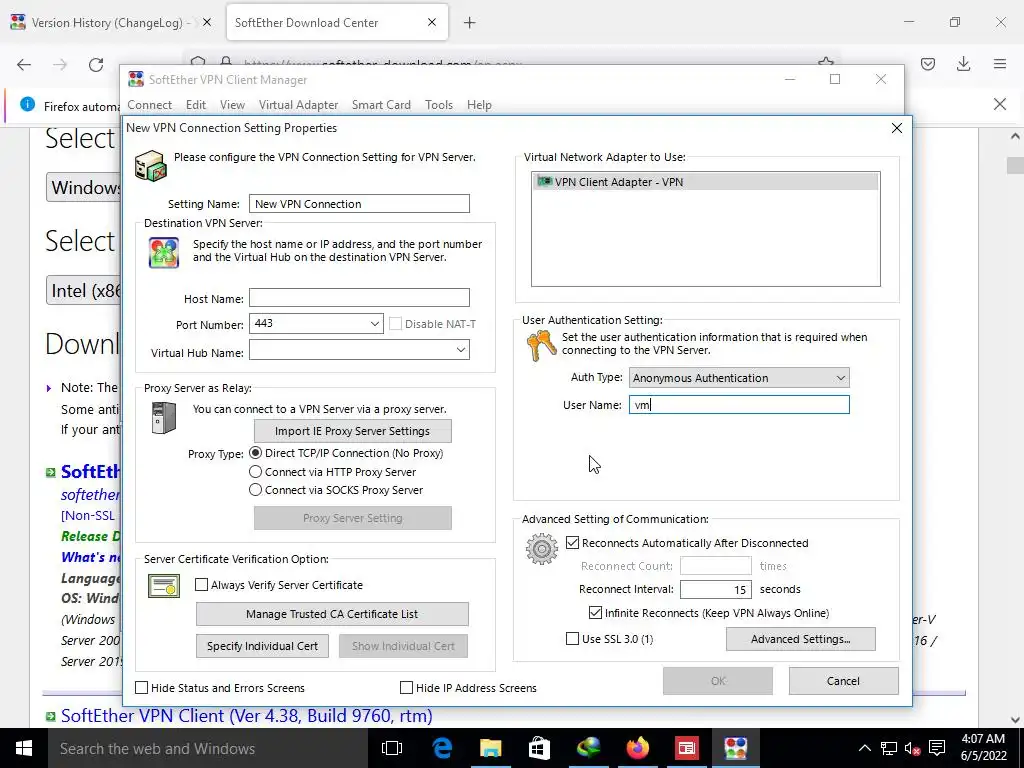This screenshot has width=1024, height=768.
Task: Toggle Disable NAT-T checkbox
Action: tap(395, 324)
